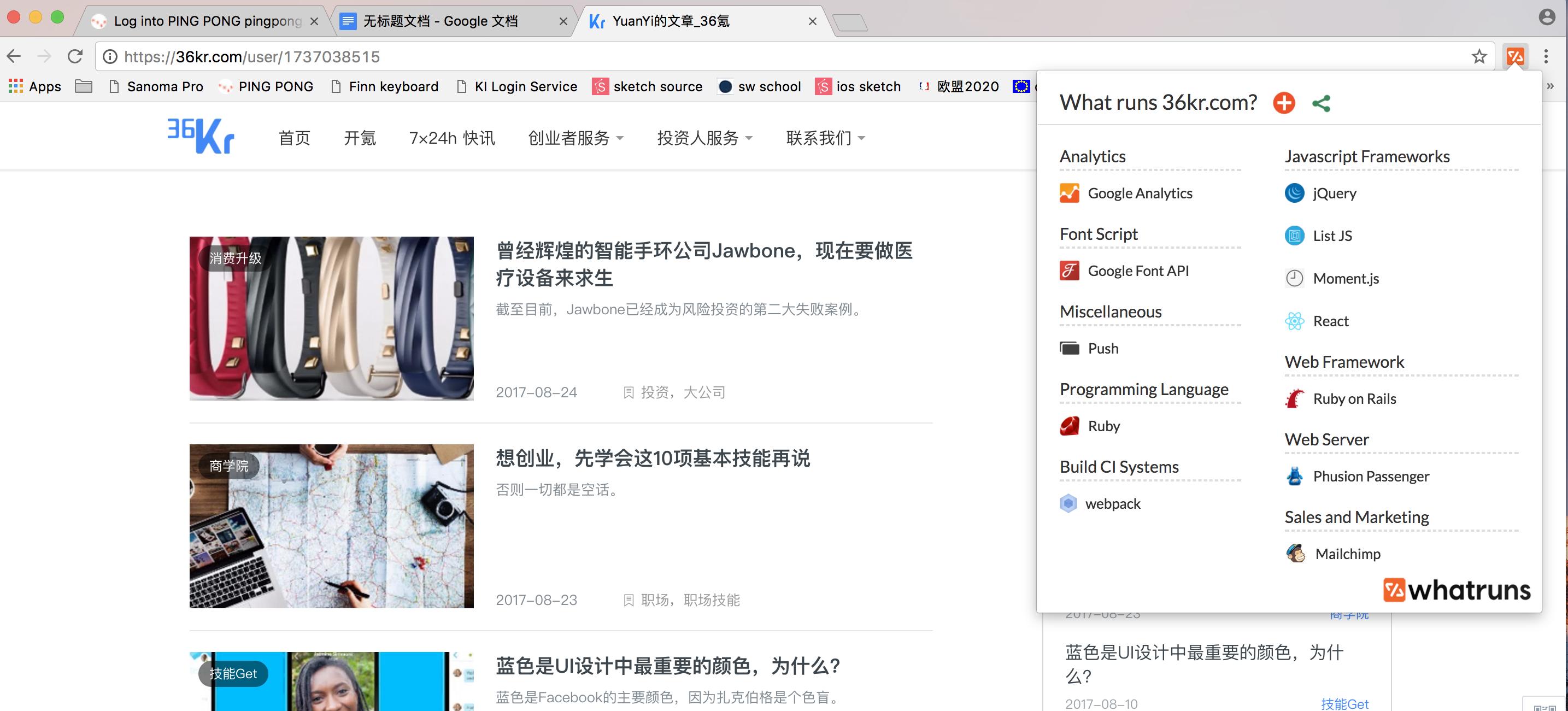This screenshot has width=1568, height=711.
Task: Click the React icon entry
Action: [x=1295, y=321]
